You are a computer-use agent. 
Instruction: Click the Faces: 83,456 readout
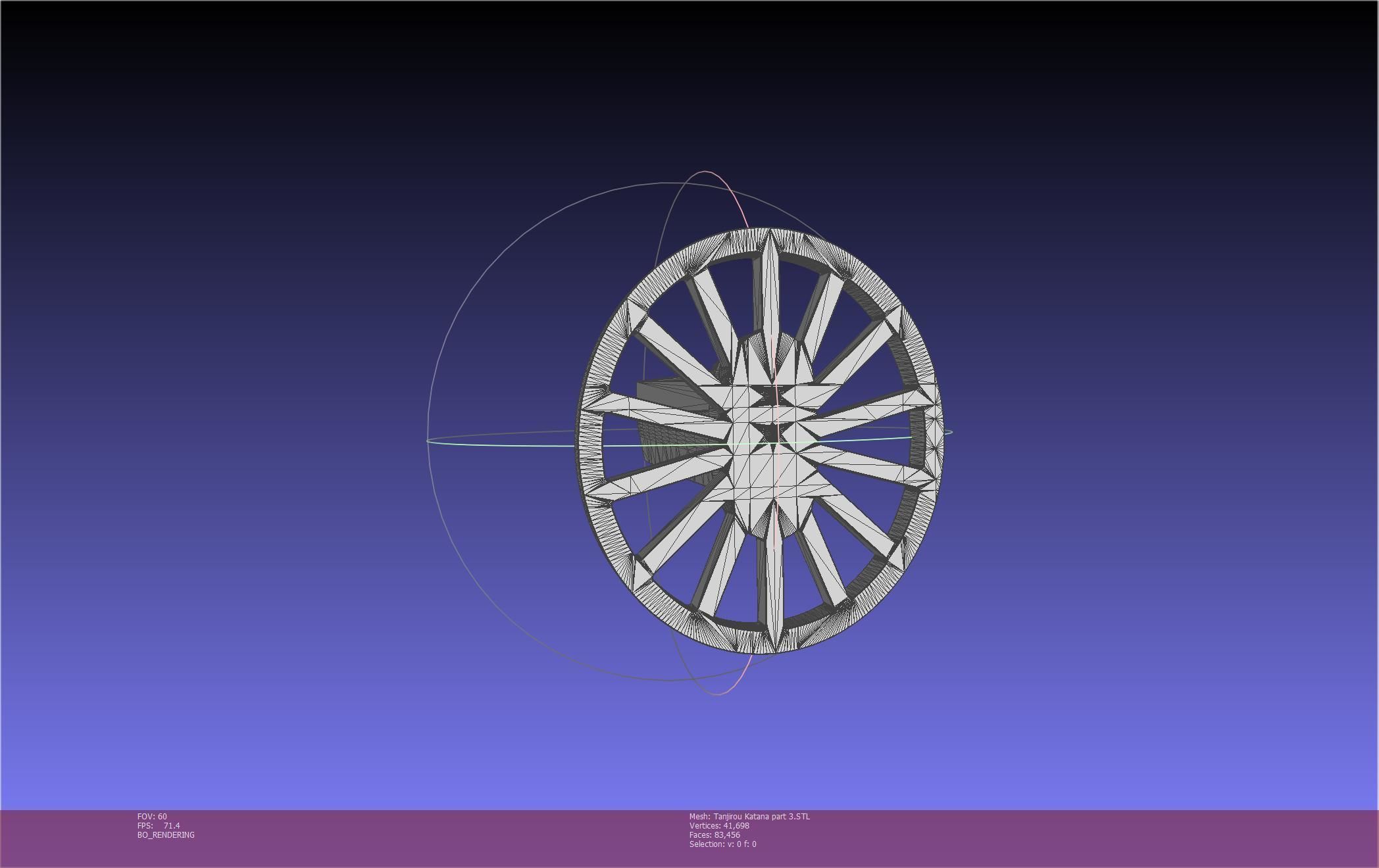pos(715,835)
